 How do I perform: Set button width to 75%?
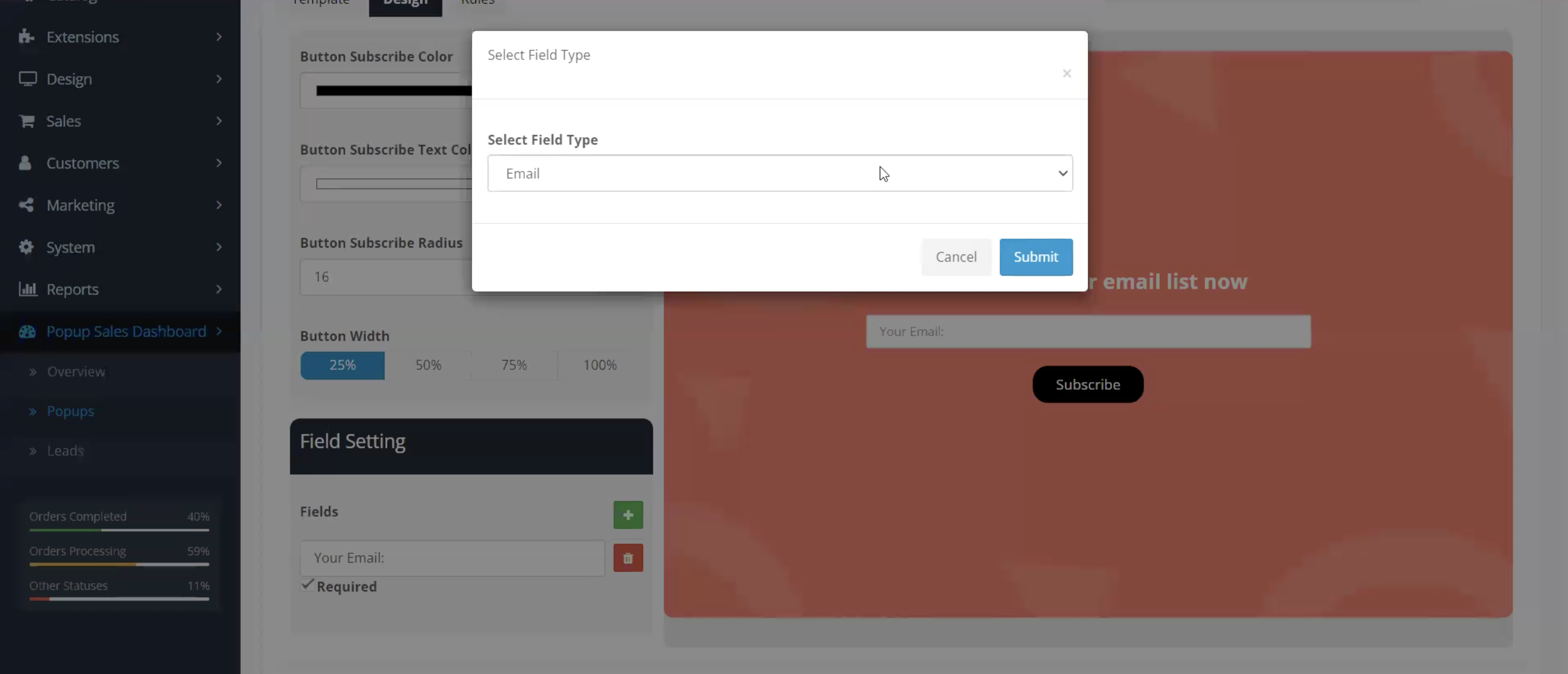(514, 365)
